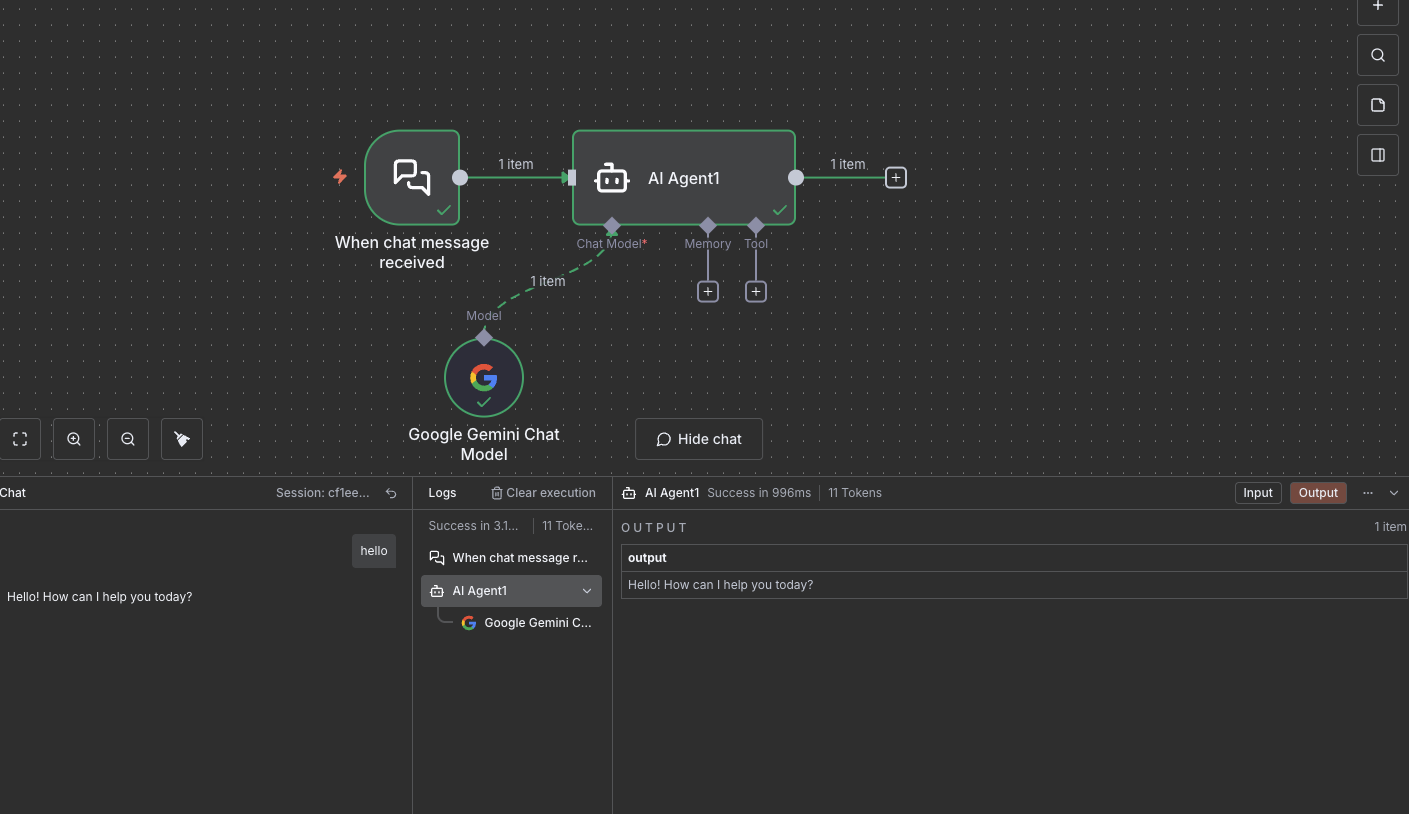Switch to Output view
The image size is (1409, 814).
(x=1317, y=493)
